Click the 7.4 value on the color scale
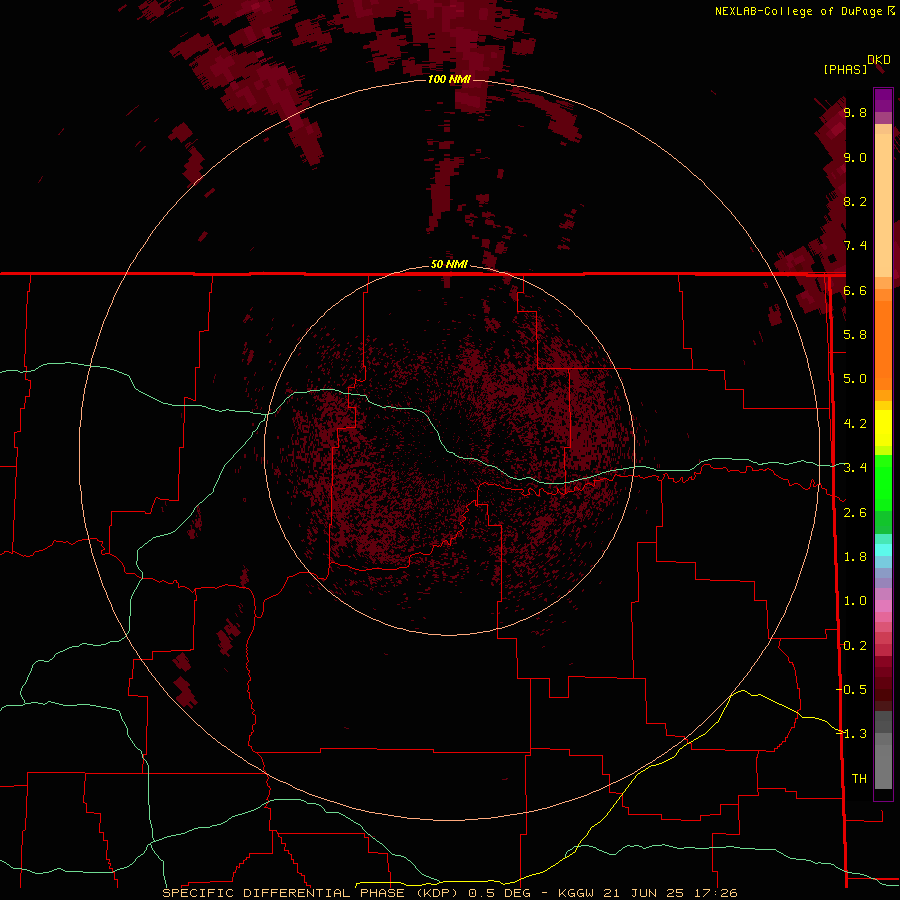Image resolution: width=900 pixels, height=900 pixels. [x=855, y=246]
